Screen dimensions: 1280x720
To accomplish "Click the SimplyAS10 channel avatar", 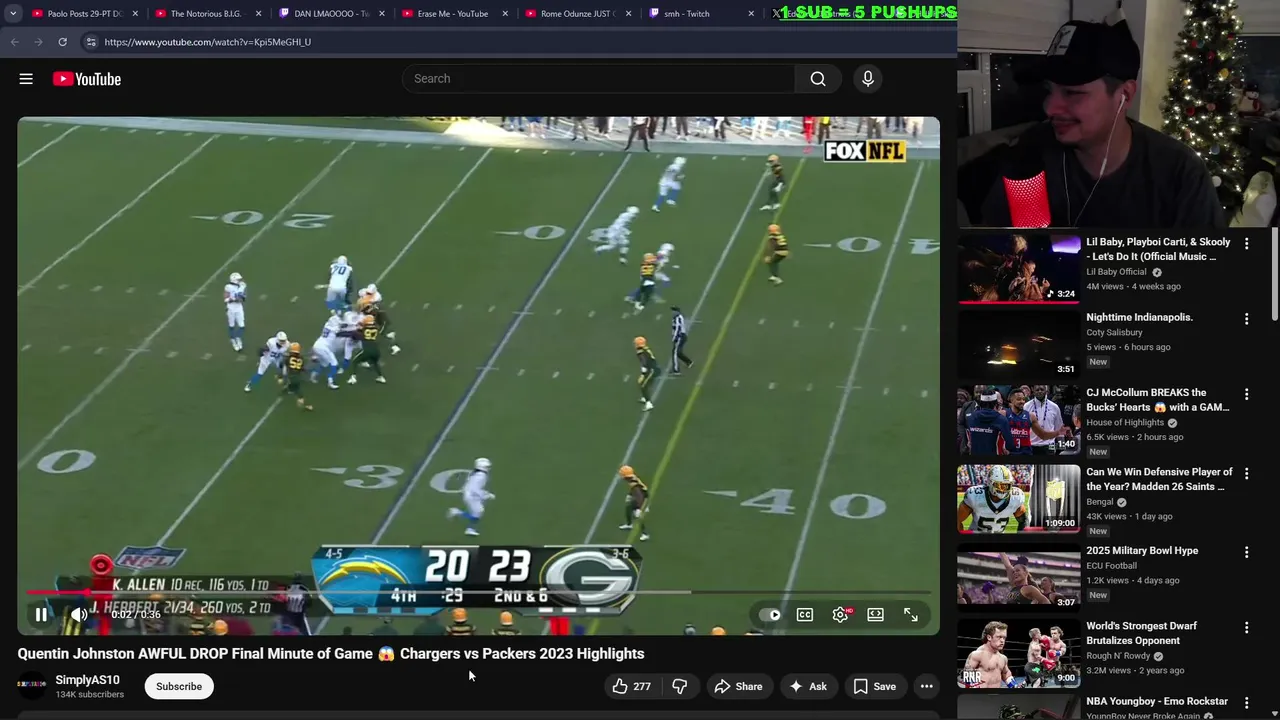I will (x=31, y=686).
